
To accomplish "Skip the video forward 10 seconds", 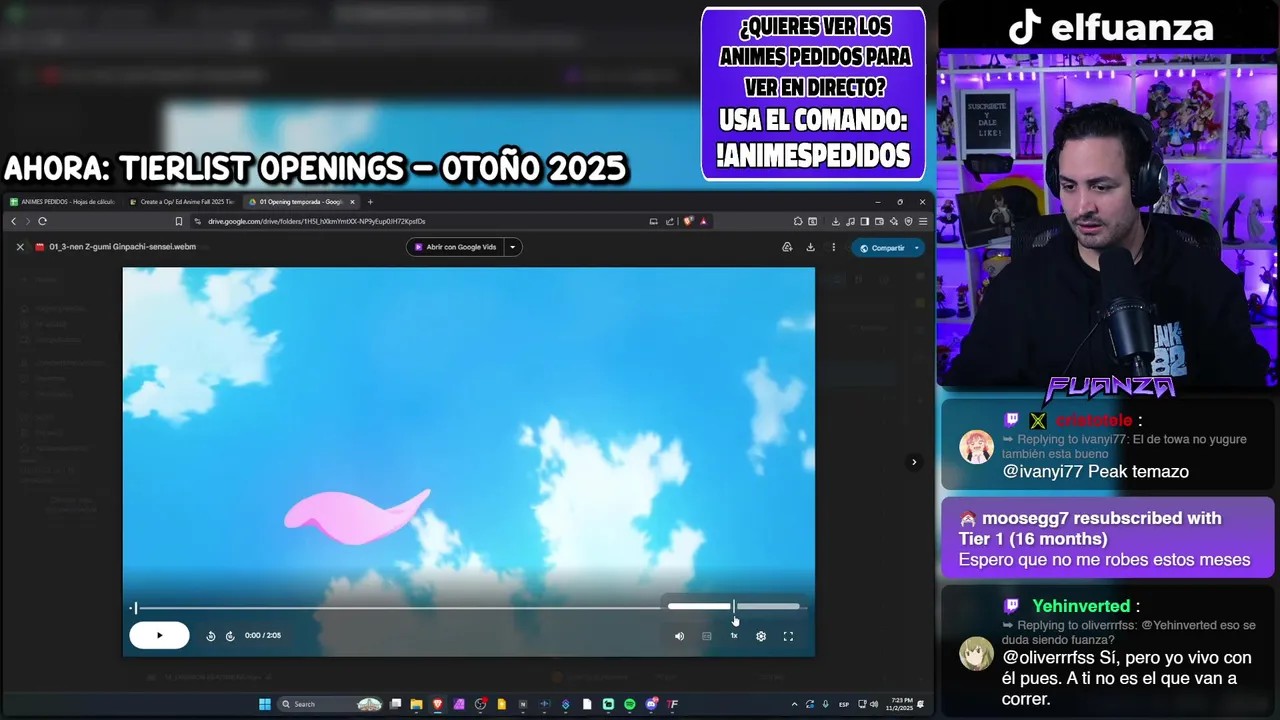I will (230, 636).
